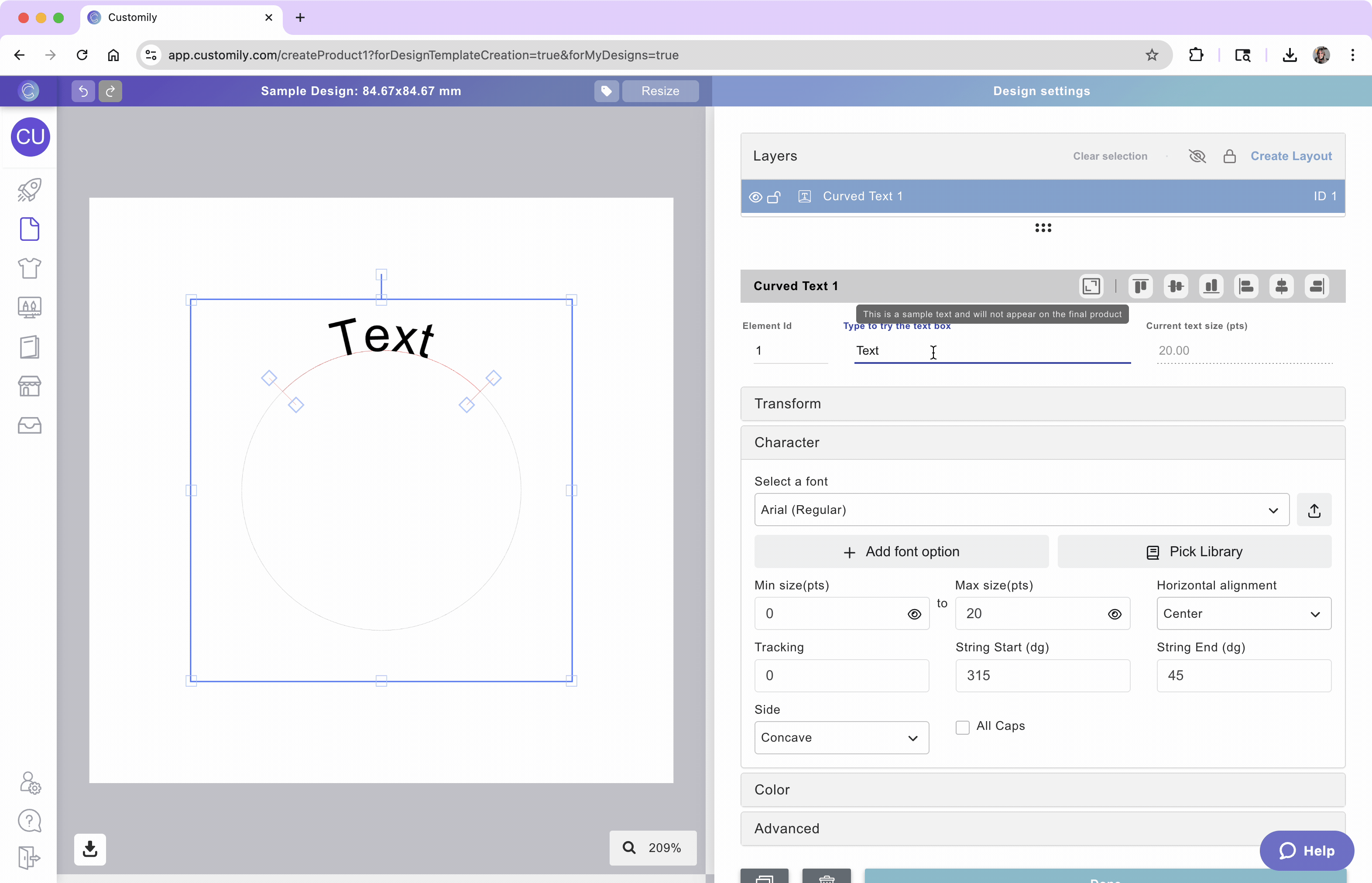Screen dimensions: 1372x883
Task: Click the Create Layout link
Action: click(x=1290, y=156)
